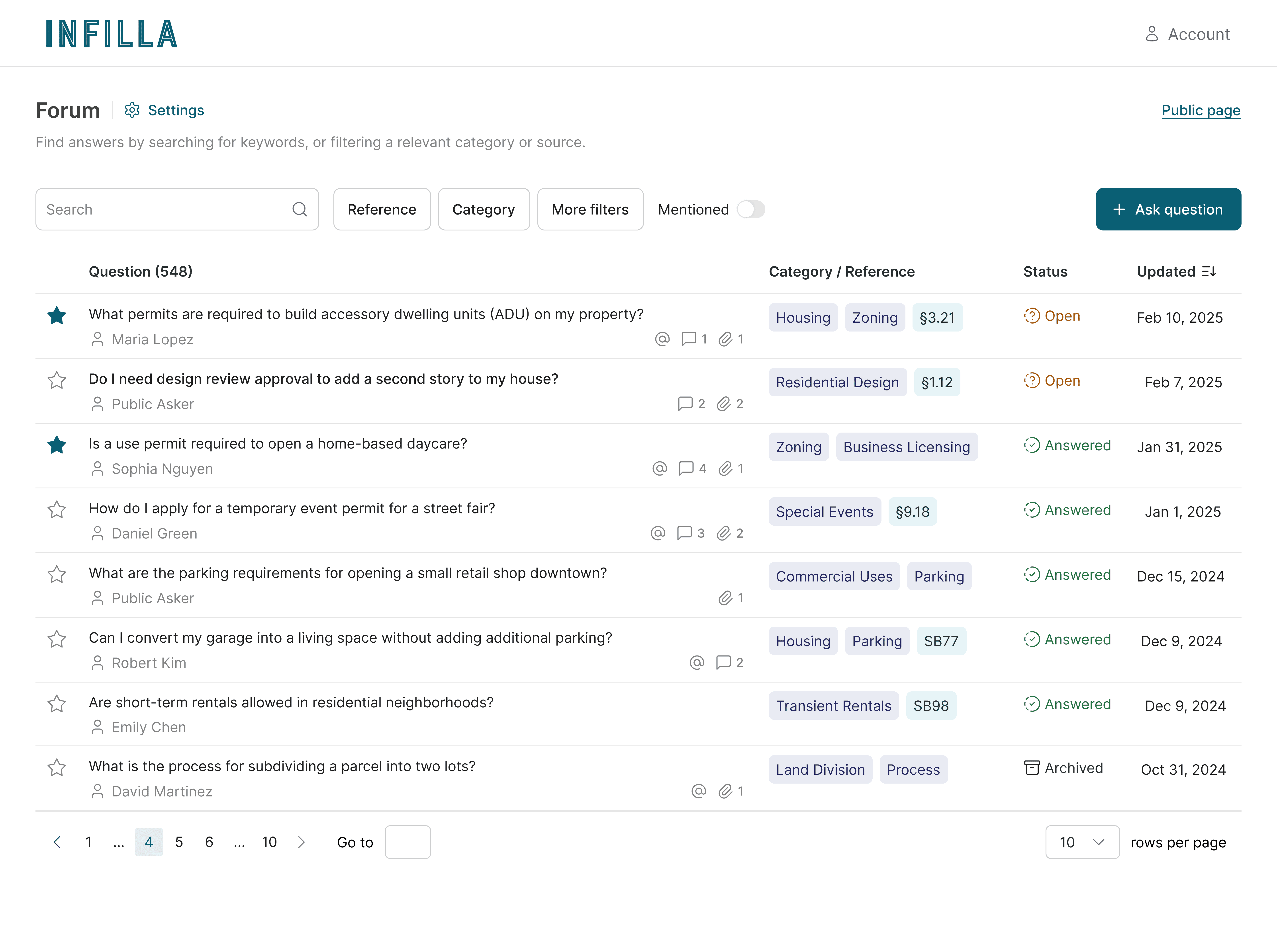Toggle the Mentioned switch
The width and height of the screenshot is (1277, 952).
point(751,209)
